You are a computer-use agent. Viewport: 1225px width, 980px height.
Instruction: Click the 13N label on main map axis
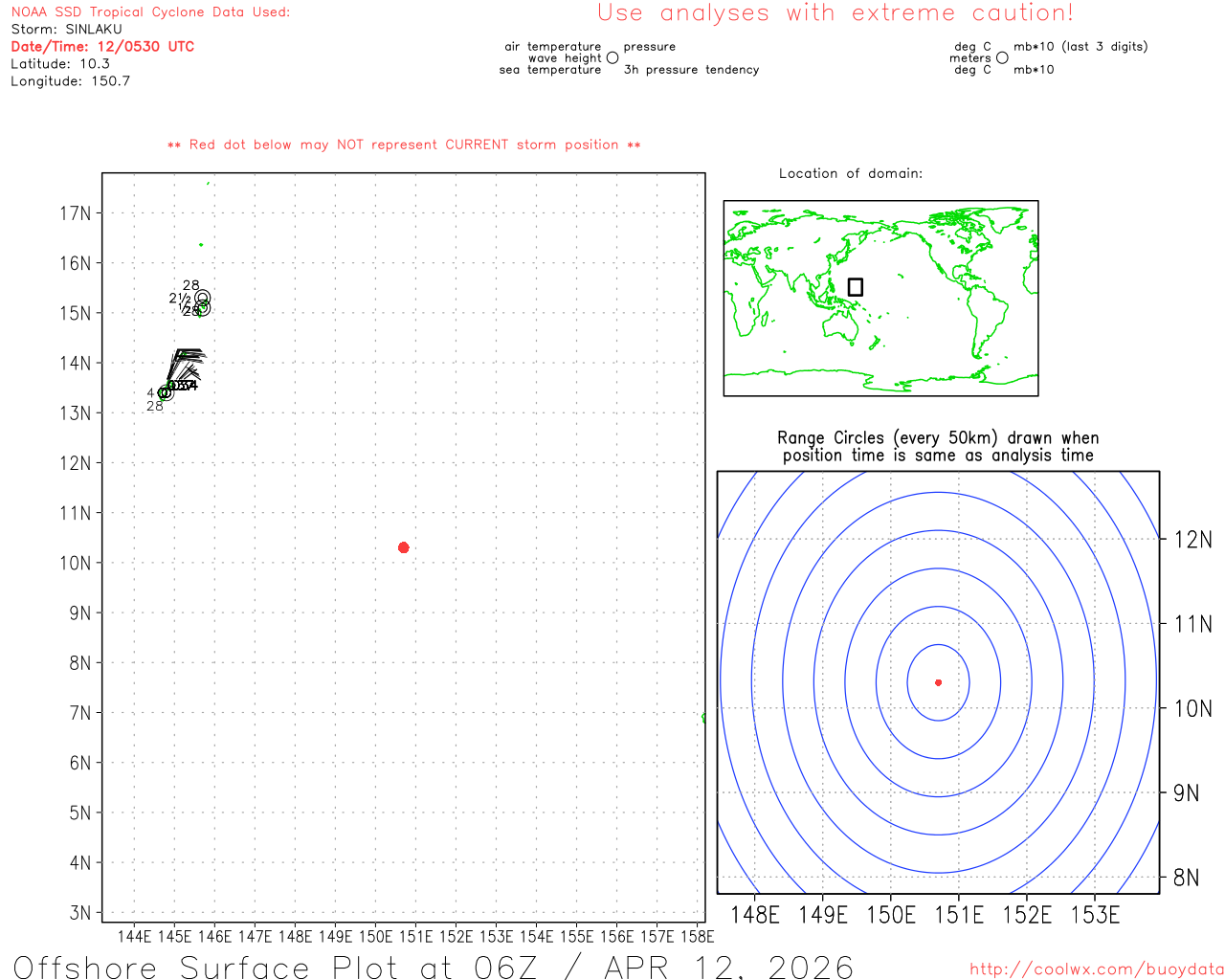click(x=76, y=413)
